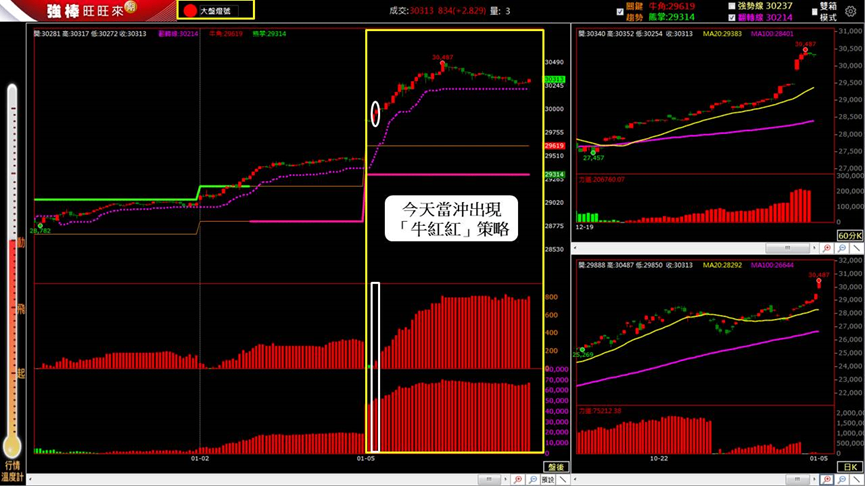Uncheck the 翻轉線 30214 checkbox

click(x=731, y=17)
